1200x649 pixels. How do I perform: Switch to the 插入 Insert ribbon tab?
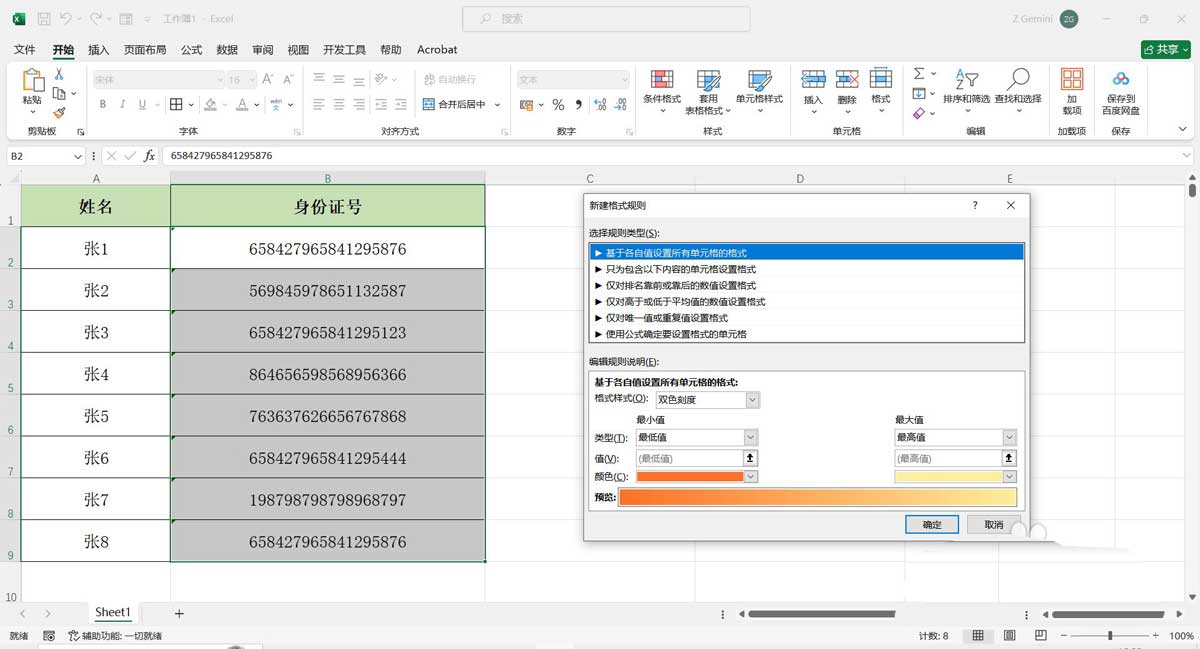pos(99,49)
